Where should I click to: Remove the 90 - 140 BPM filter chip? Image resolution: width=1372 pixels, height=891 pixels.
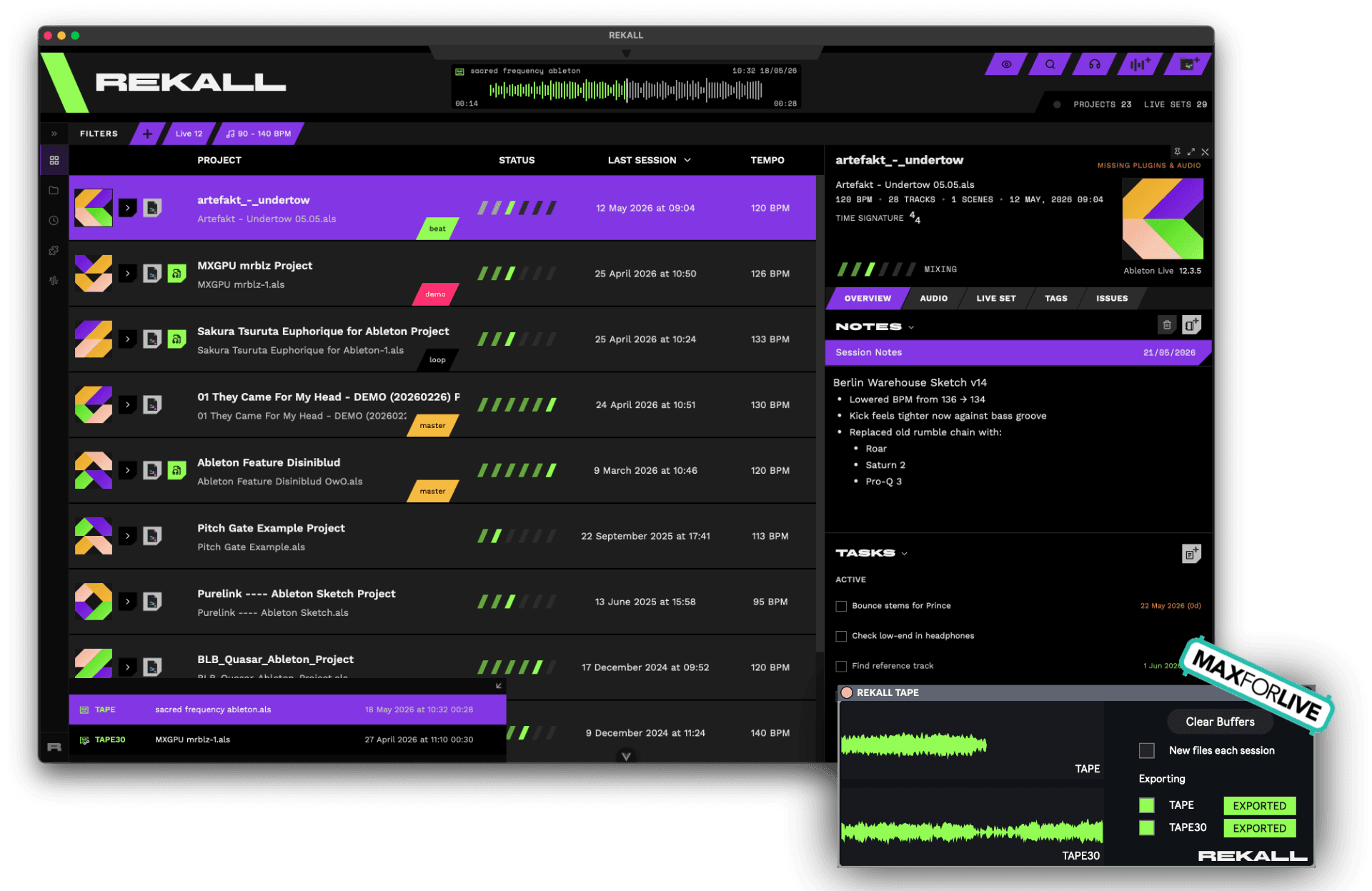click(259, 134)
